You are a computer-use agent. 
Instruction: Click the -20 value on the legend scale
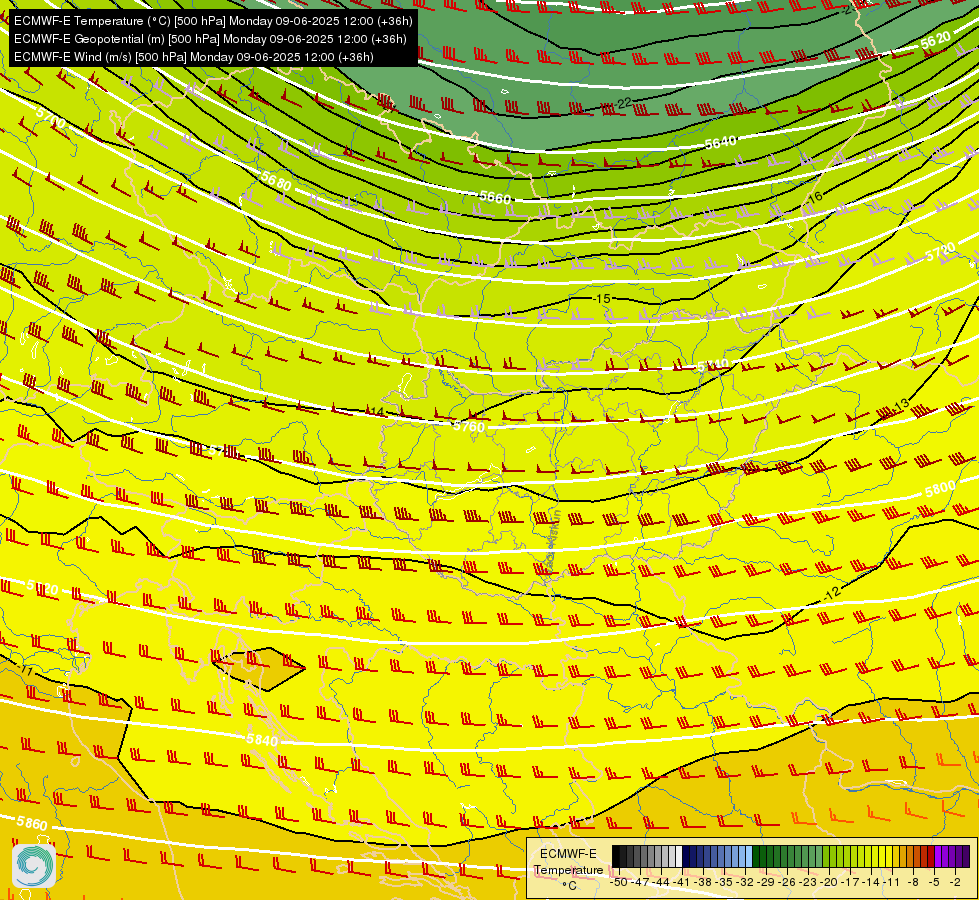coord(829,882)
